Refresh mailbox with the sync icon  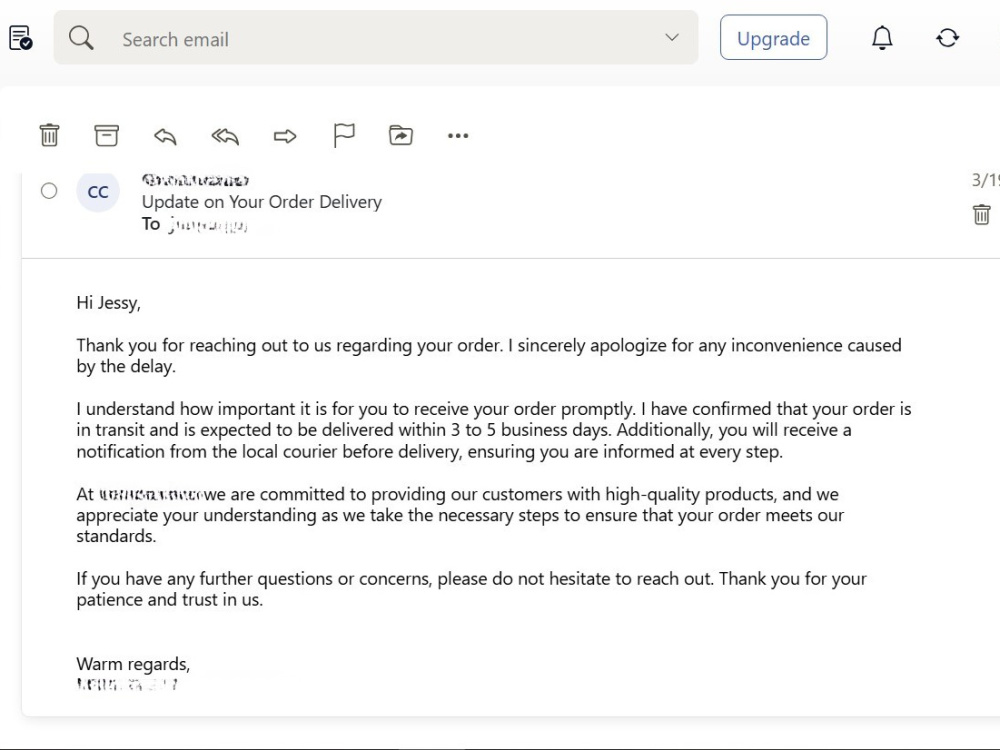pyautogui.click(x=948, y=38)
